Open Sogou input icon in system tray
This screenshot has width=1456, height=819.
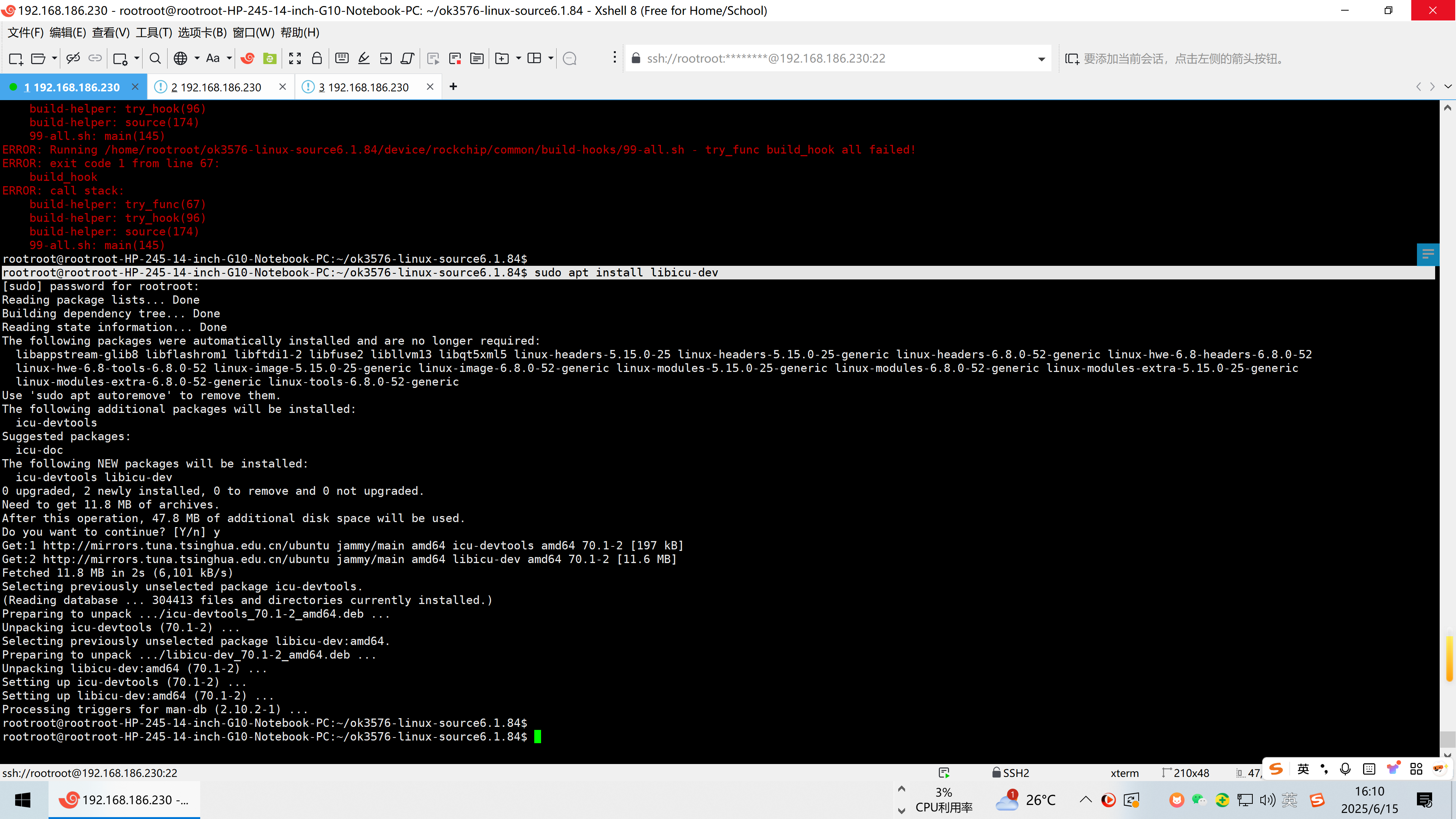point(1317,800)
